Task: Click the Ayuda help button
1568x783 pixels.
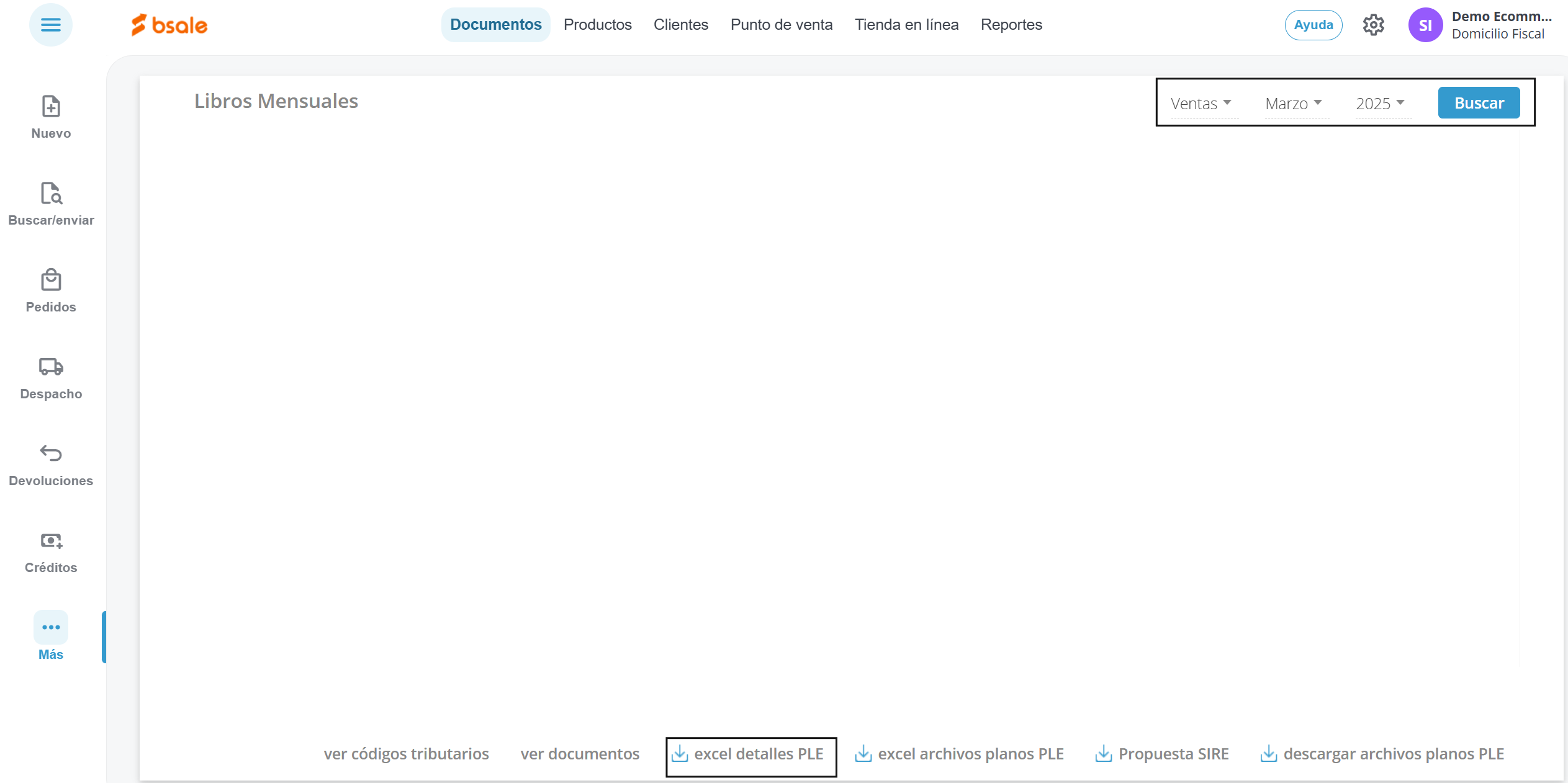Action: coord(1313,25)
